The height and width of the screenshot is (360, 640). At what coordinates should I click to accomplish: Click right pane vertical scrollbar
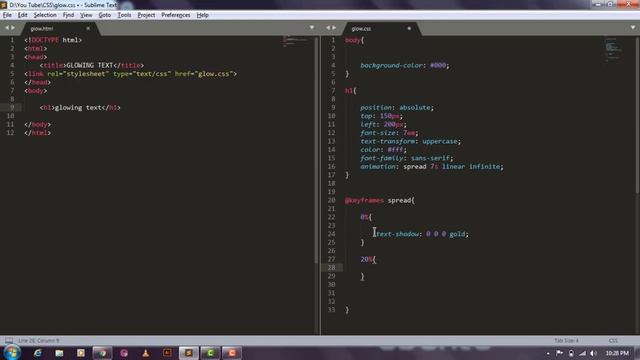(x=638, y=115)
